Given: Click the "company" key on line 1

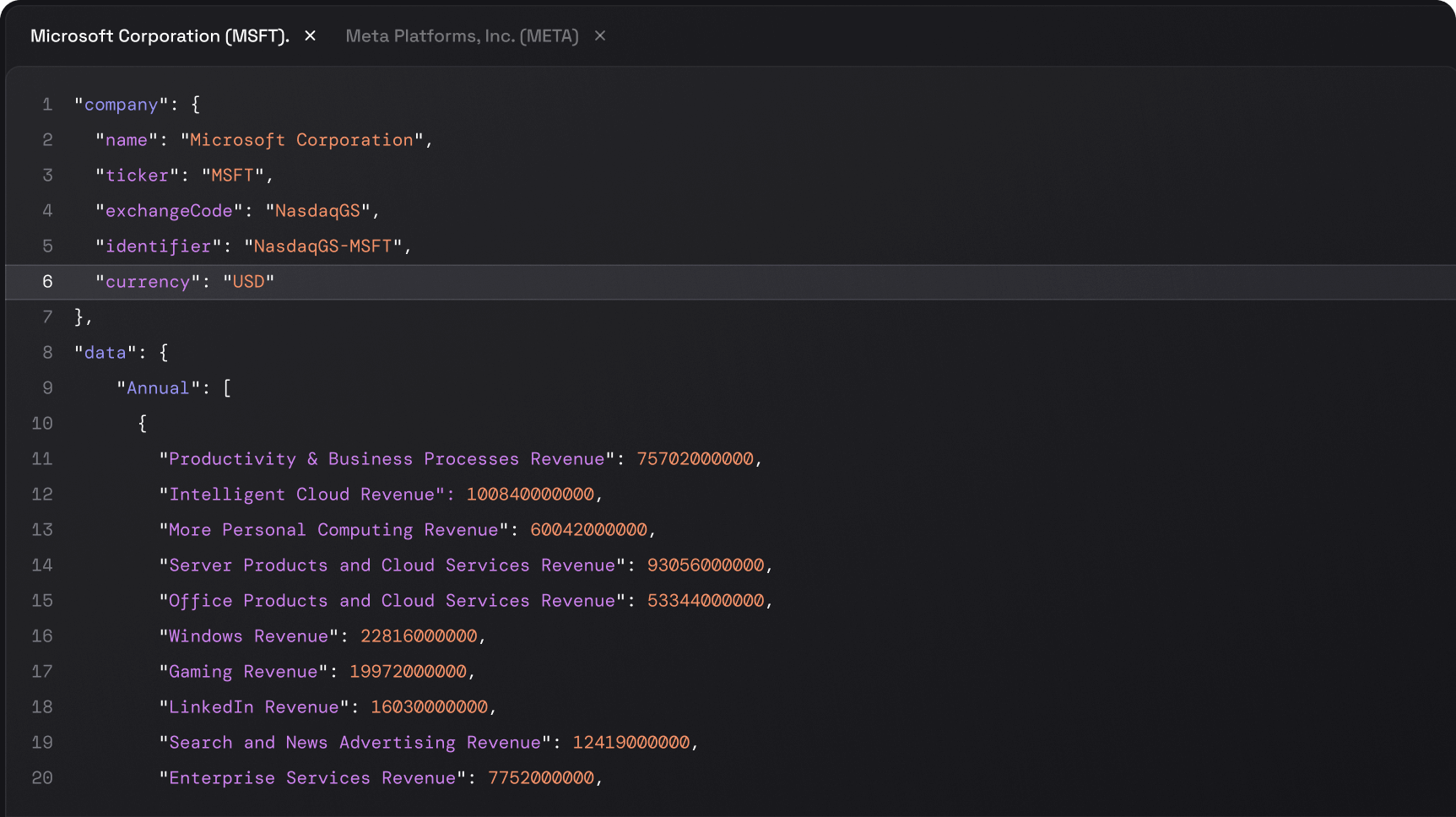Looking at the screenshot, I should pos(121,105).
